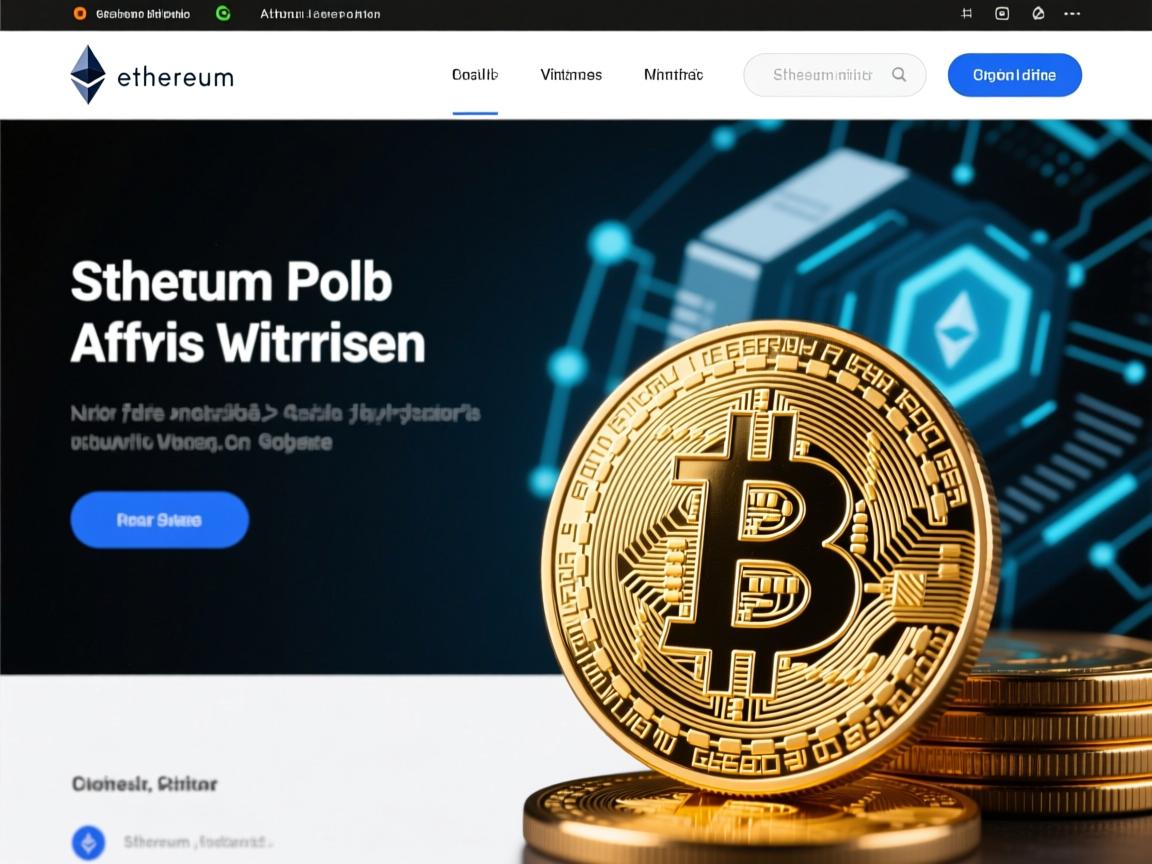The height and width of the screenshot is (864, 1152).
Task: Click the orange circle icon in top bar
Action: click(x=79, y=13)
